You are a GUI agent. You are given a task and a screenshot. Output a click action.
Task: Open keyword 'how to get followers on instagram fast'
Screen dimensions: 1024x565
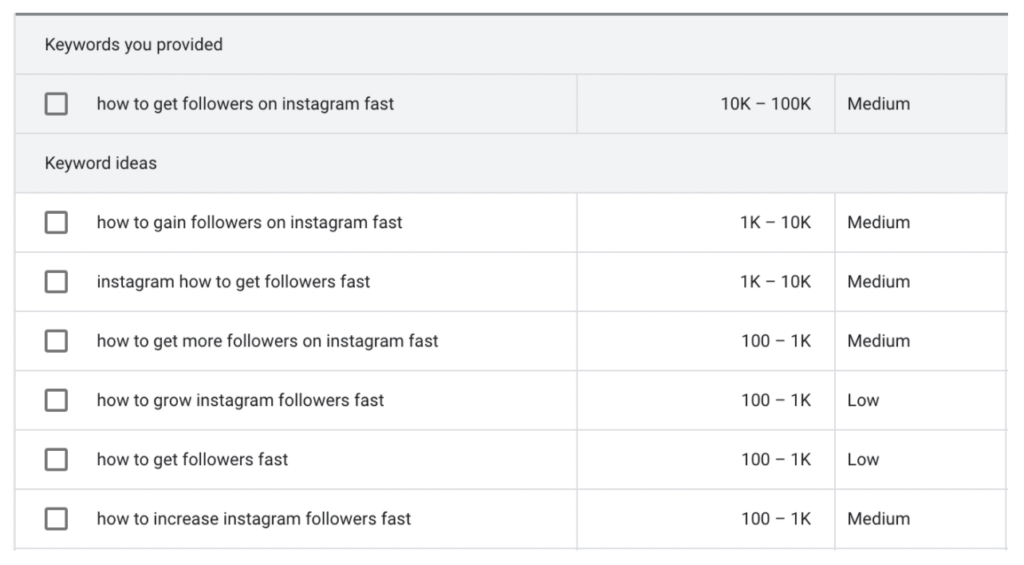(x=245, y=104)
